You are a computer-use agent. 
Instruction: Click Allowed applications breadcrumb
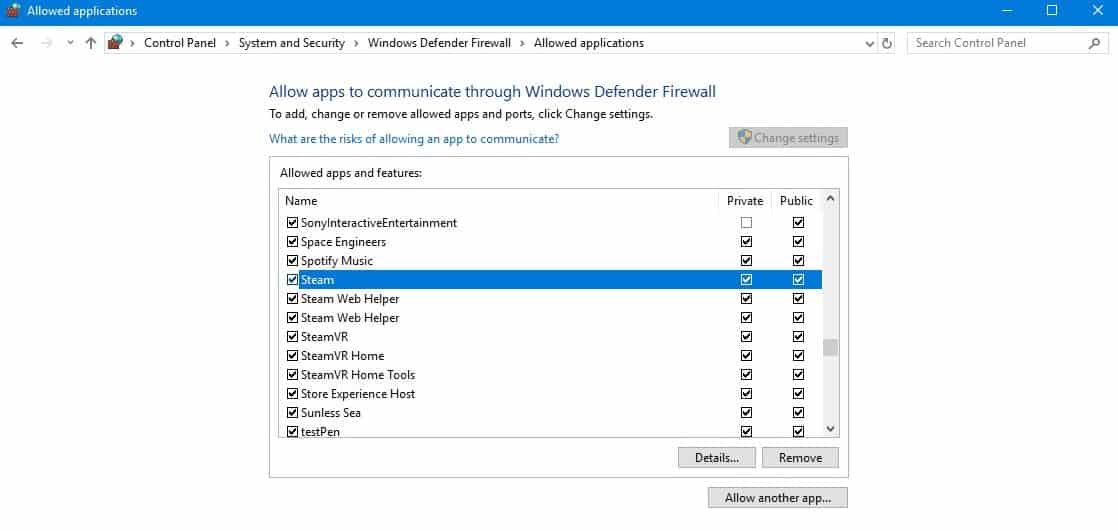[x=589, y=43]
